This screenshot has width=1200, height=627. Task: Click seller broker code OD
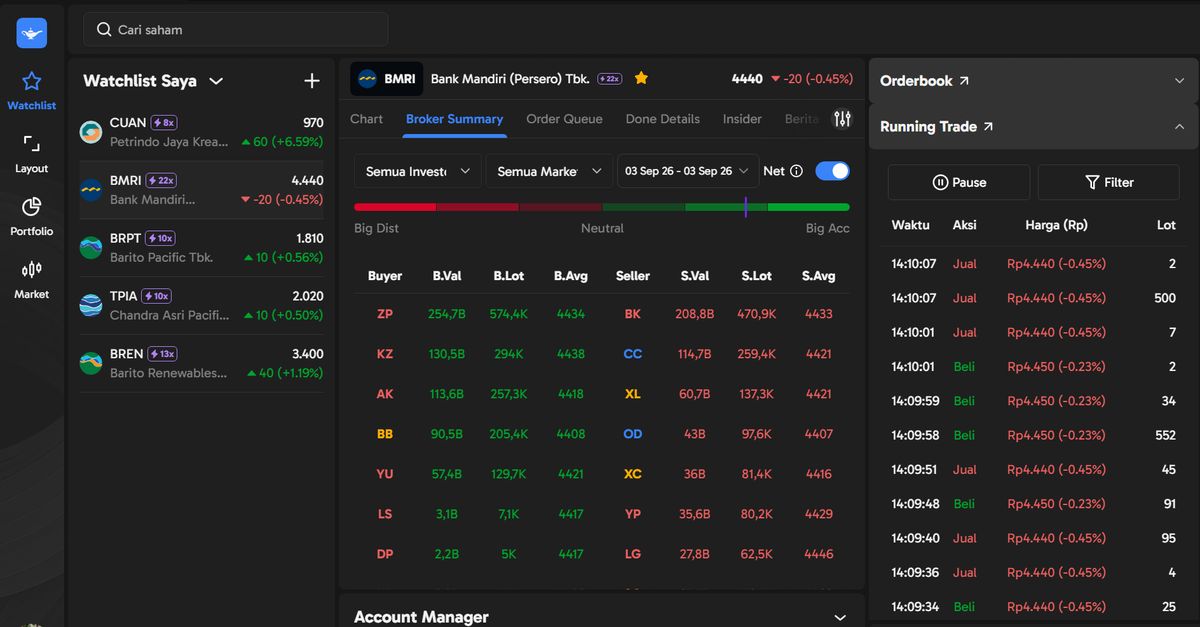point(633,434)
